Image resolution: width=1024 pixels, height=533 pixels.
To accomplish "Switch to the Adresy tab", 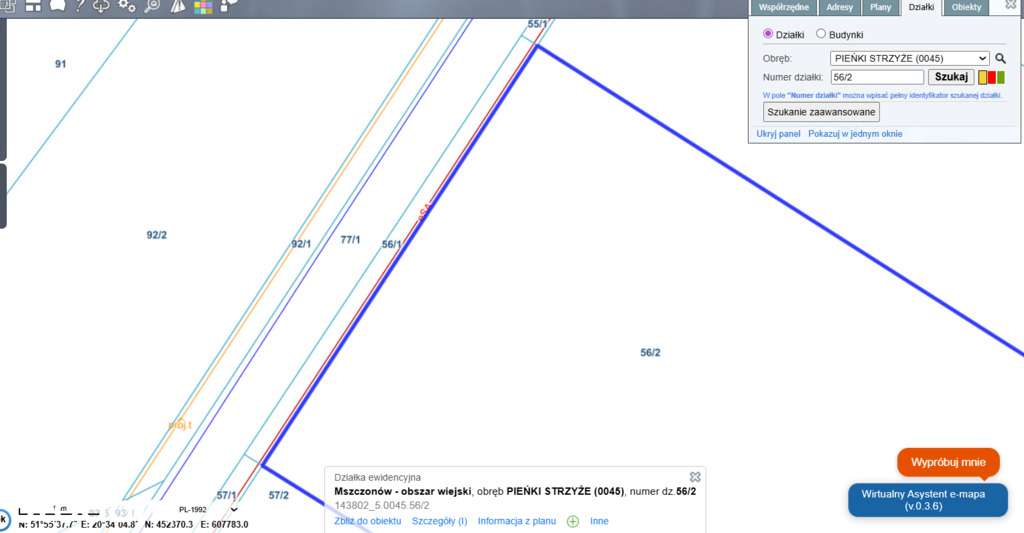I will (839, 7).
